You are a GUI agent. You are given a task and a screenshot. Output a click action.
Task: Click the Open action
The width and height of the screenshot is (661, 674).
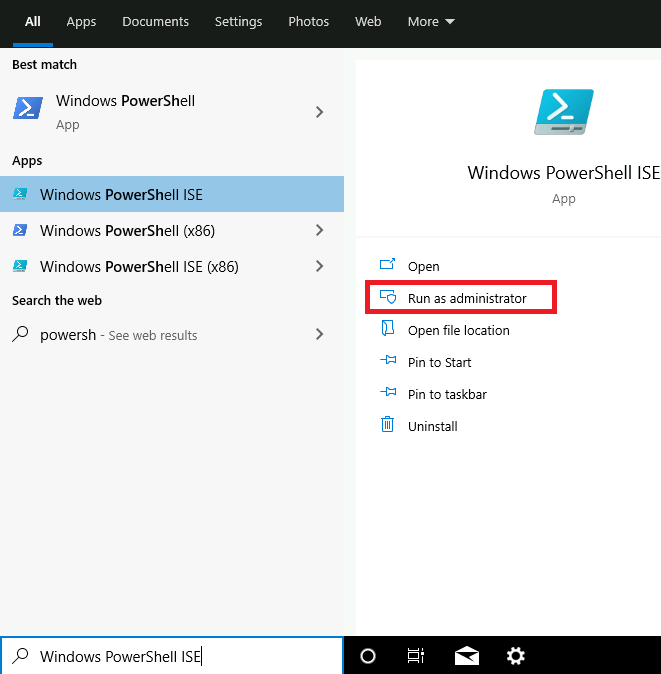423,267
